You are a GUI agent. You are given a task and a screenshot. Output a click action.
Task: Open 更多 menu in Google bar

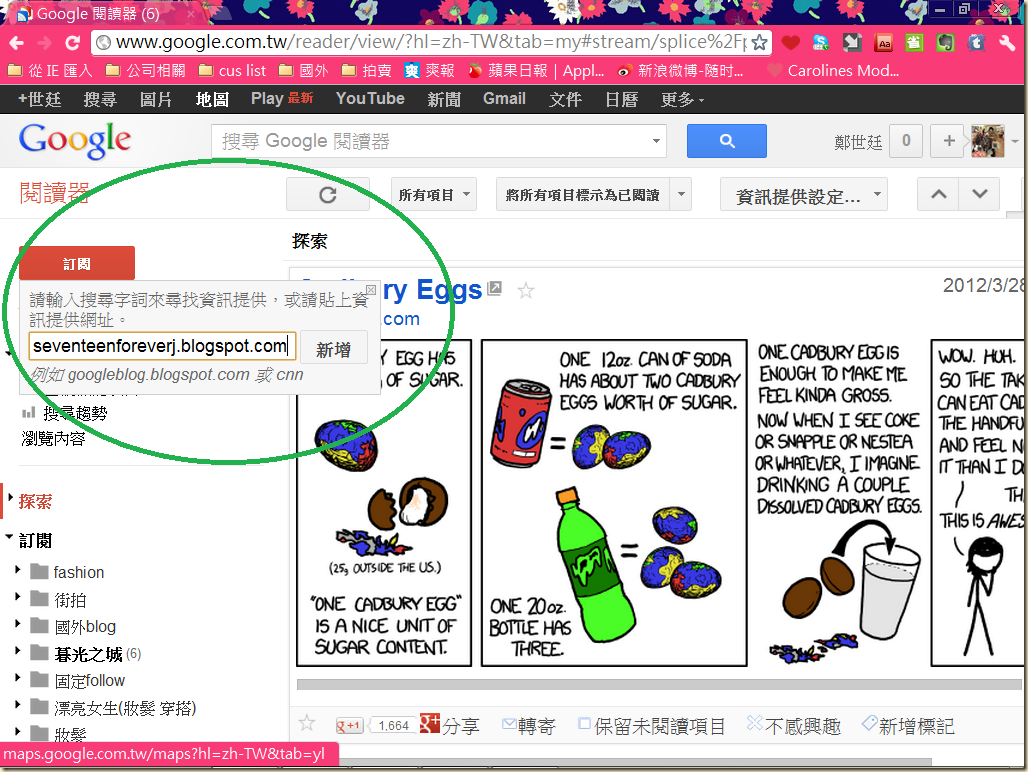682,100
